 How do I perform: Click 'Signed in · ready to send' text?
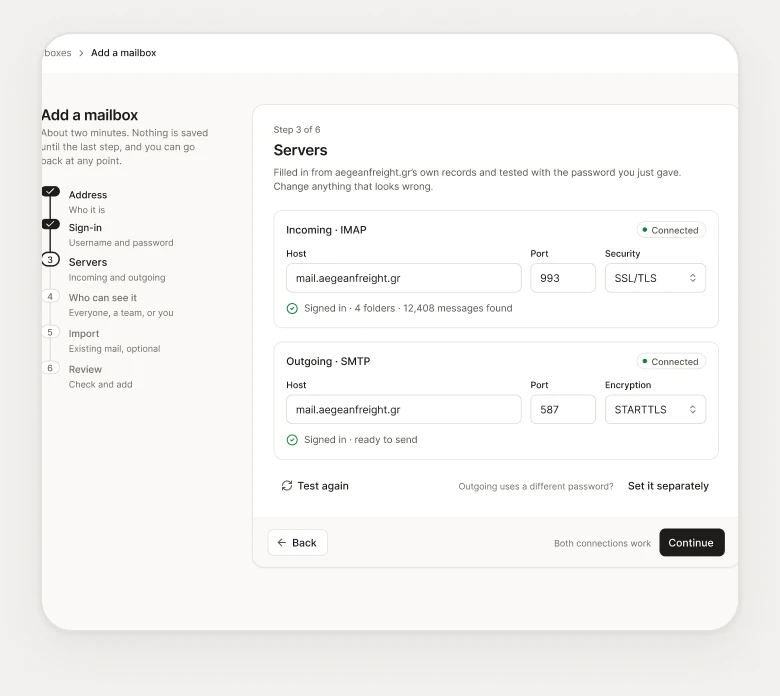(361, 440)
